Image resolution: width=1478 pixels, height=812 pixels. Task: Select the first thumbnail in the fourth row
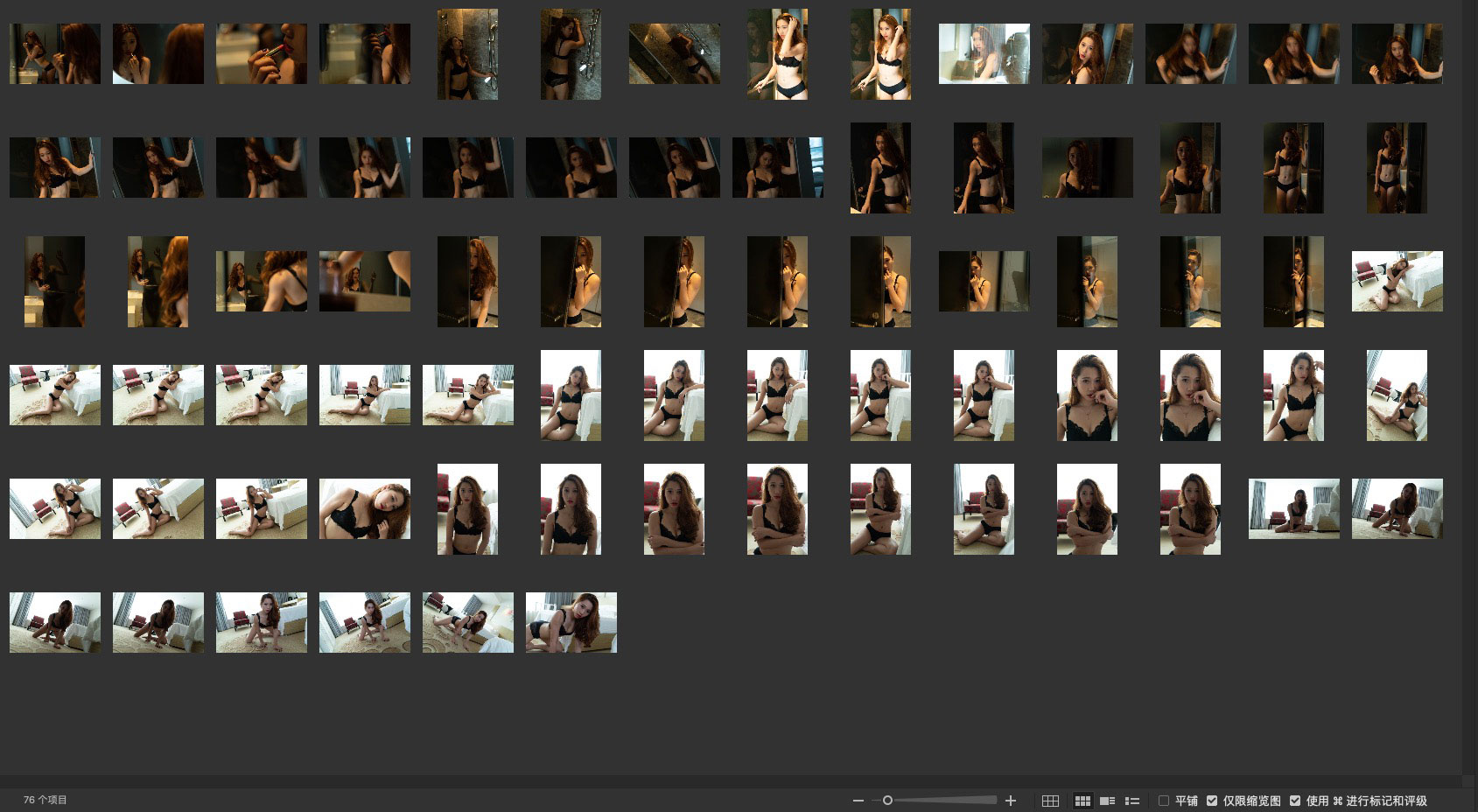54,395
